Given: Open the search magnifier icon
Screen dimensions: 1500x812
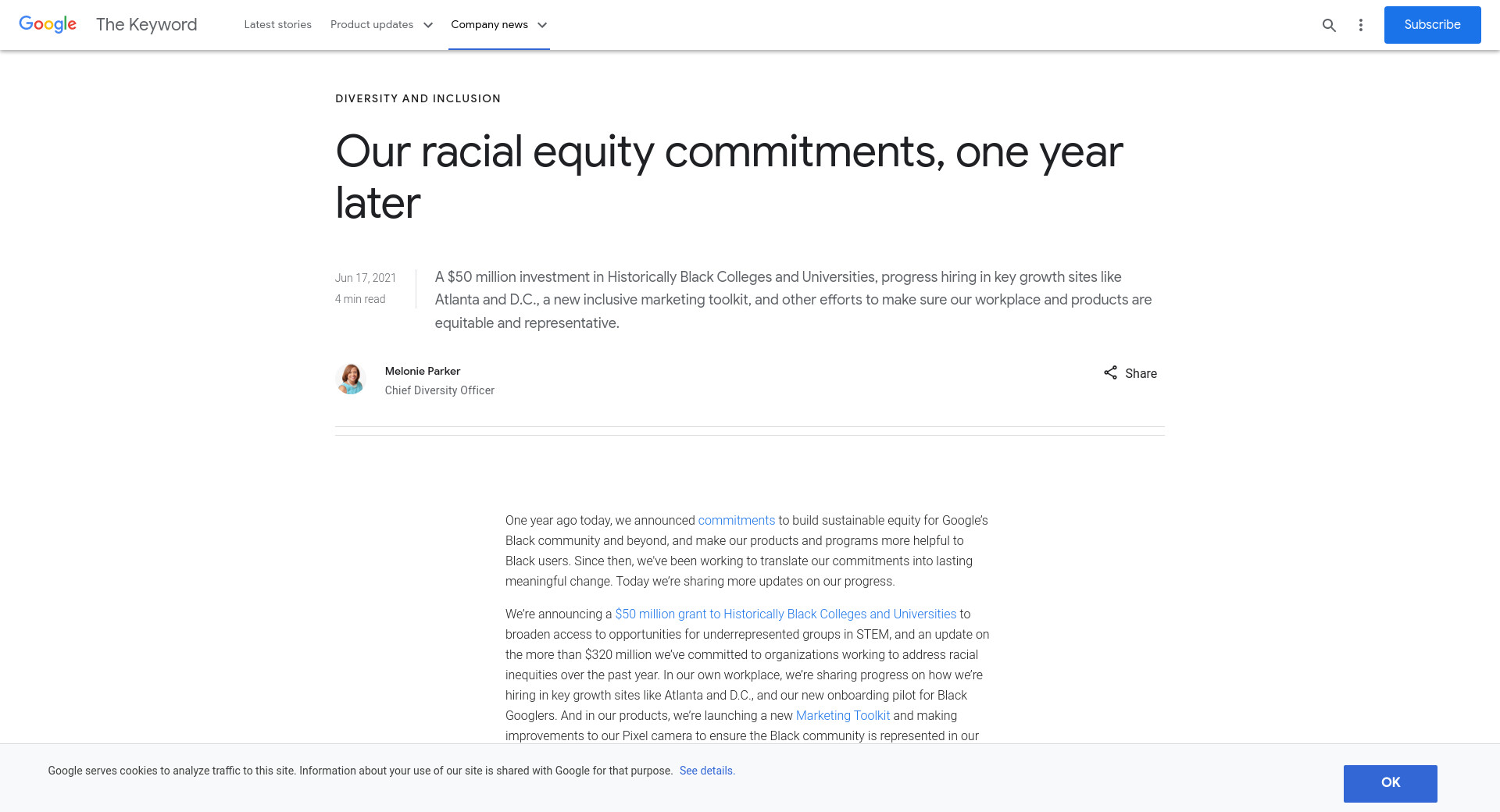Looking at the screenshot, I should [x=1329, y=25].
